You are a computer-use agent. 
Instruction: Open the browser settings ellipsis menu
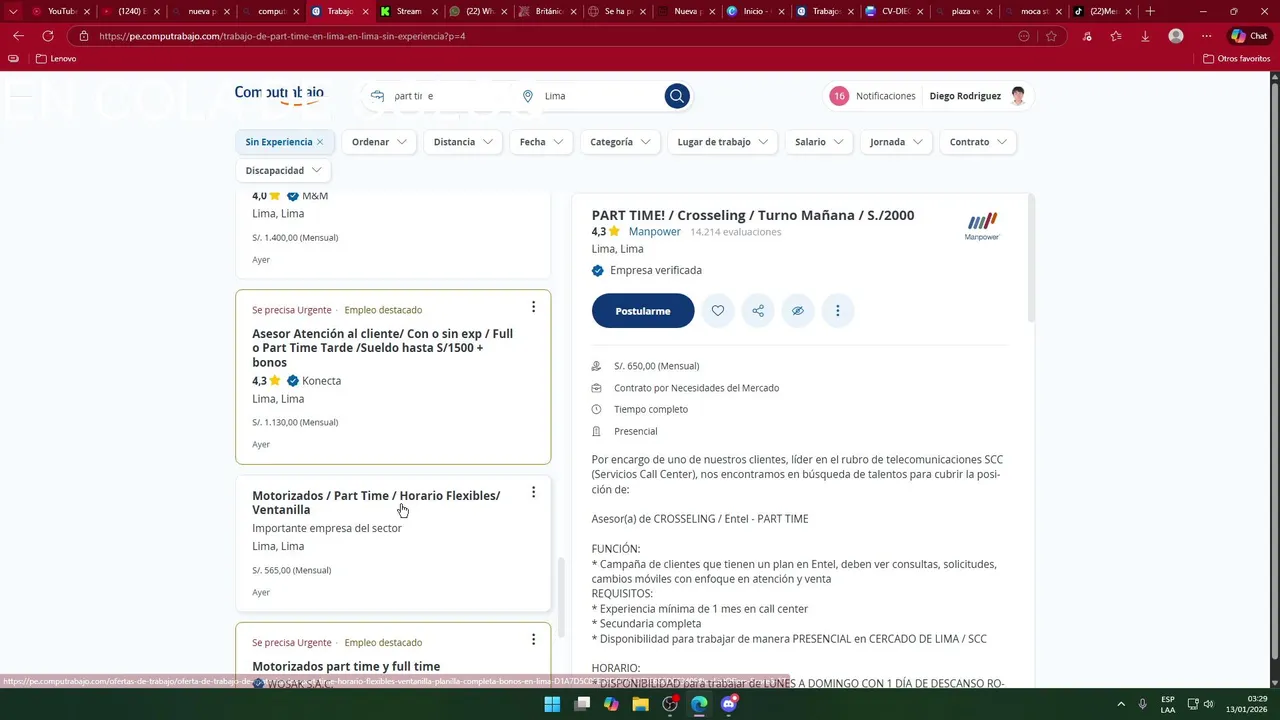[1207, 36]
